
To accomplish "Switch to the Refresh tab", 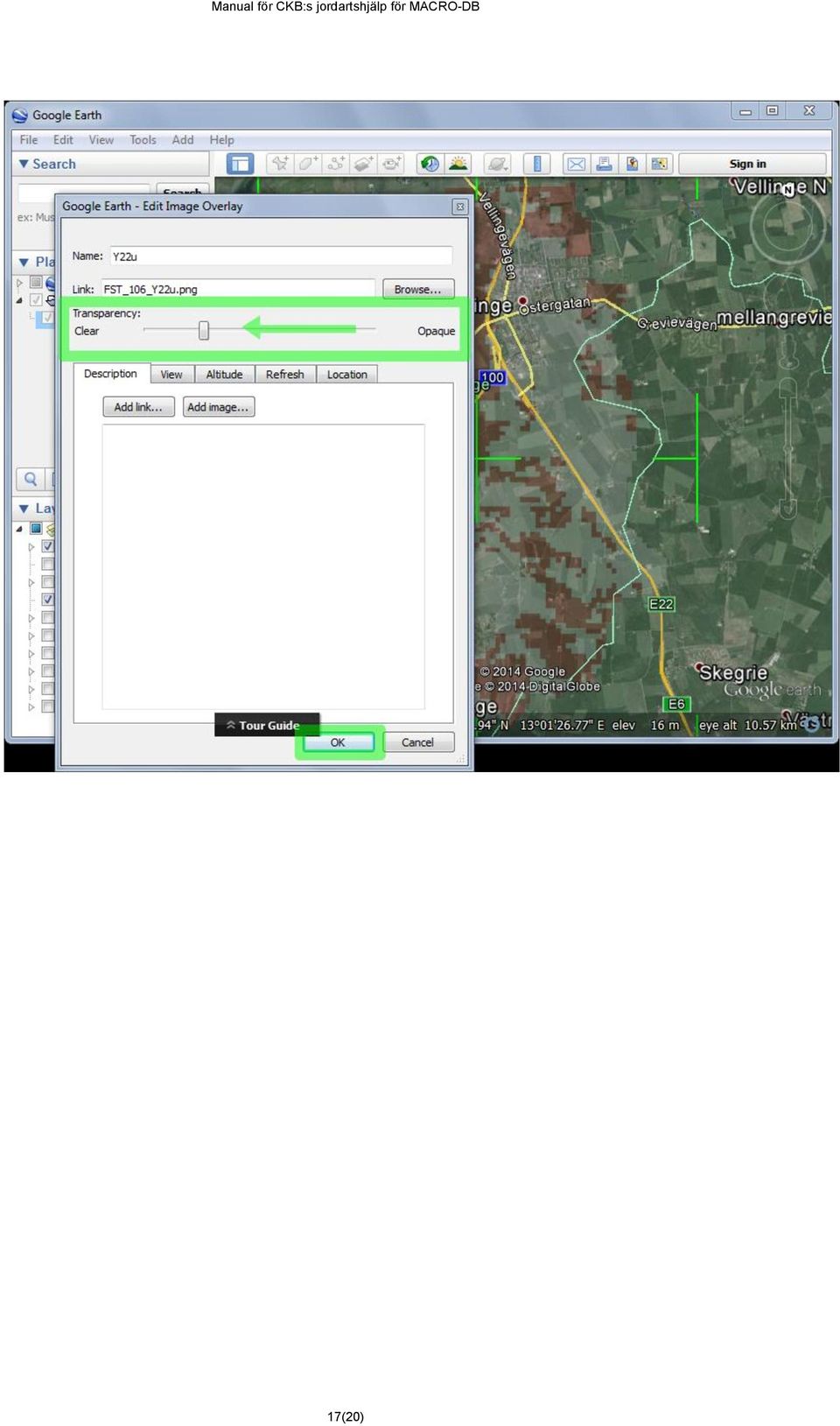I will (285, 375).
